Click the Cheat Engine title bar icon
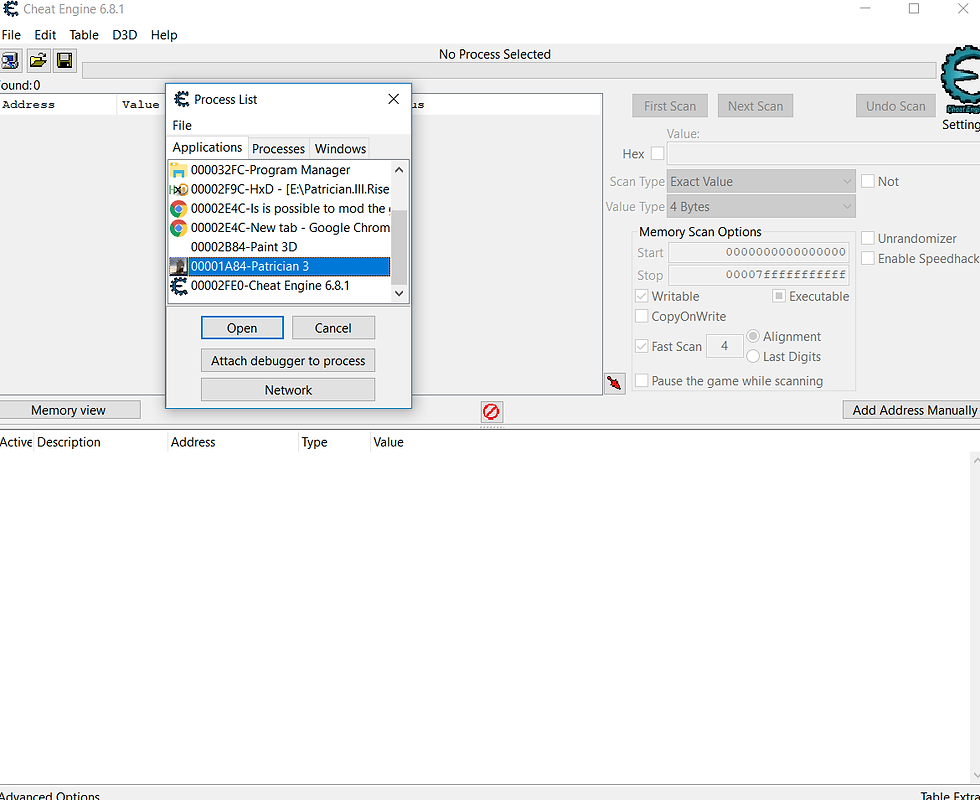Image resolution: width=980 pixels, height=800 pixels. 11,9
